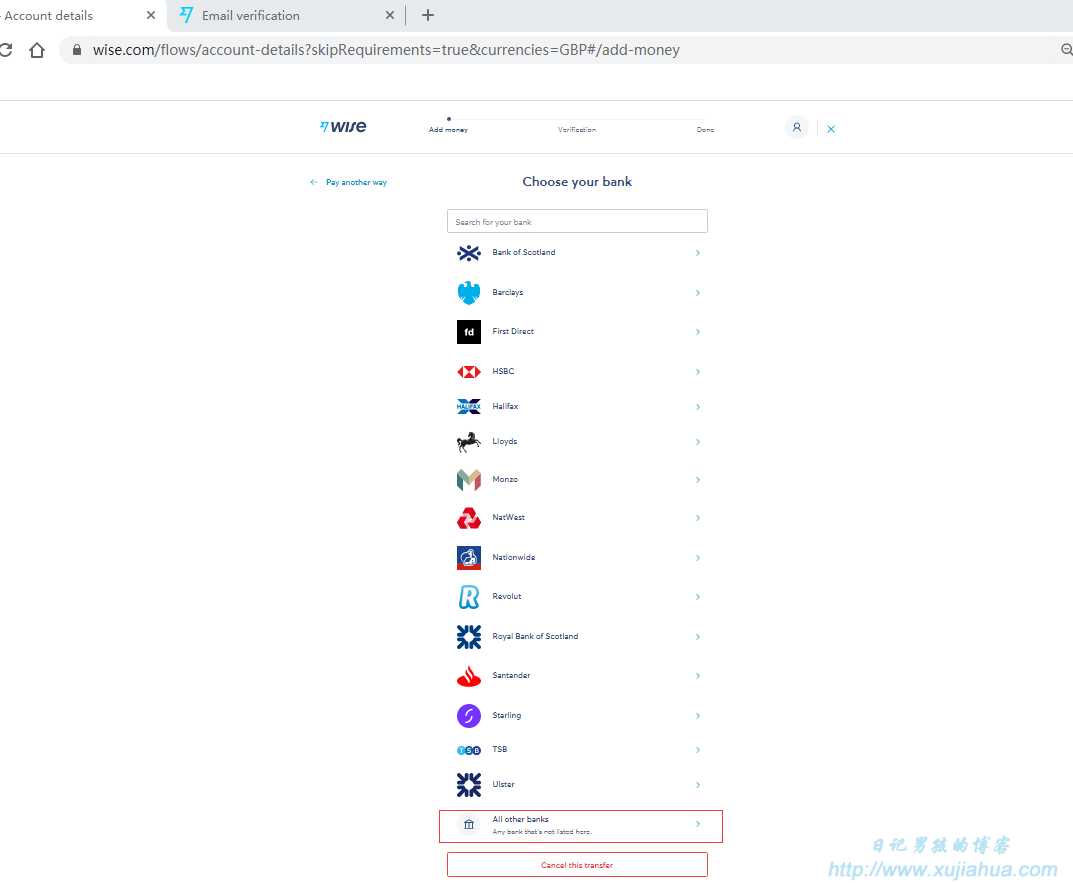Expand the NatWest chevron
Viewport: 1073px width, 883px height.
tap(698, 518)
